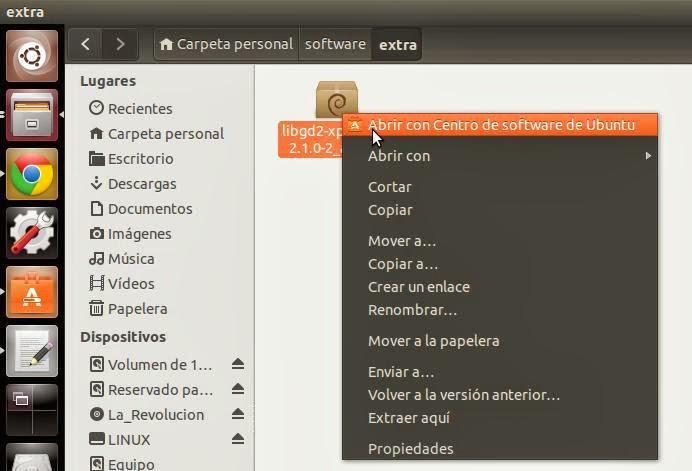Navigate to Carpeta personal in path bar
Screen dimensions: 692x471
tap(227, 44)
